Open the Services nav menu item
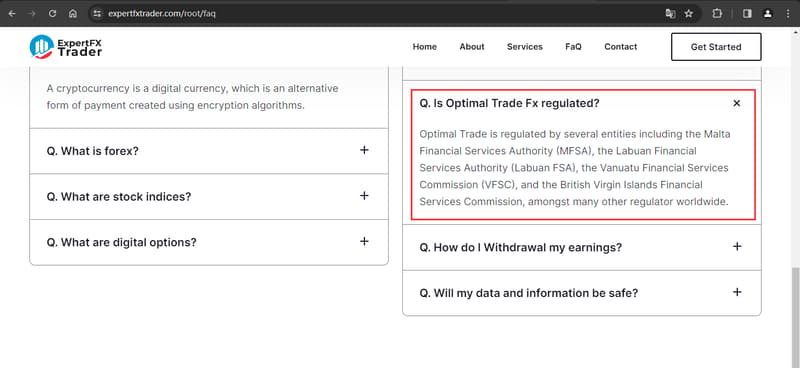 point(524,46)
